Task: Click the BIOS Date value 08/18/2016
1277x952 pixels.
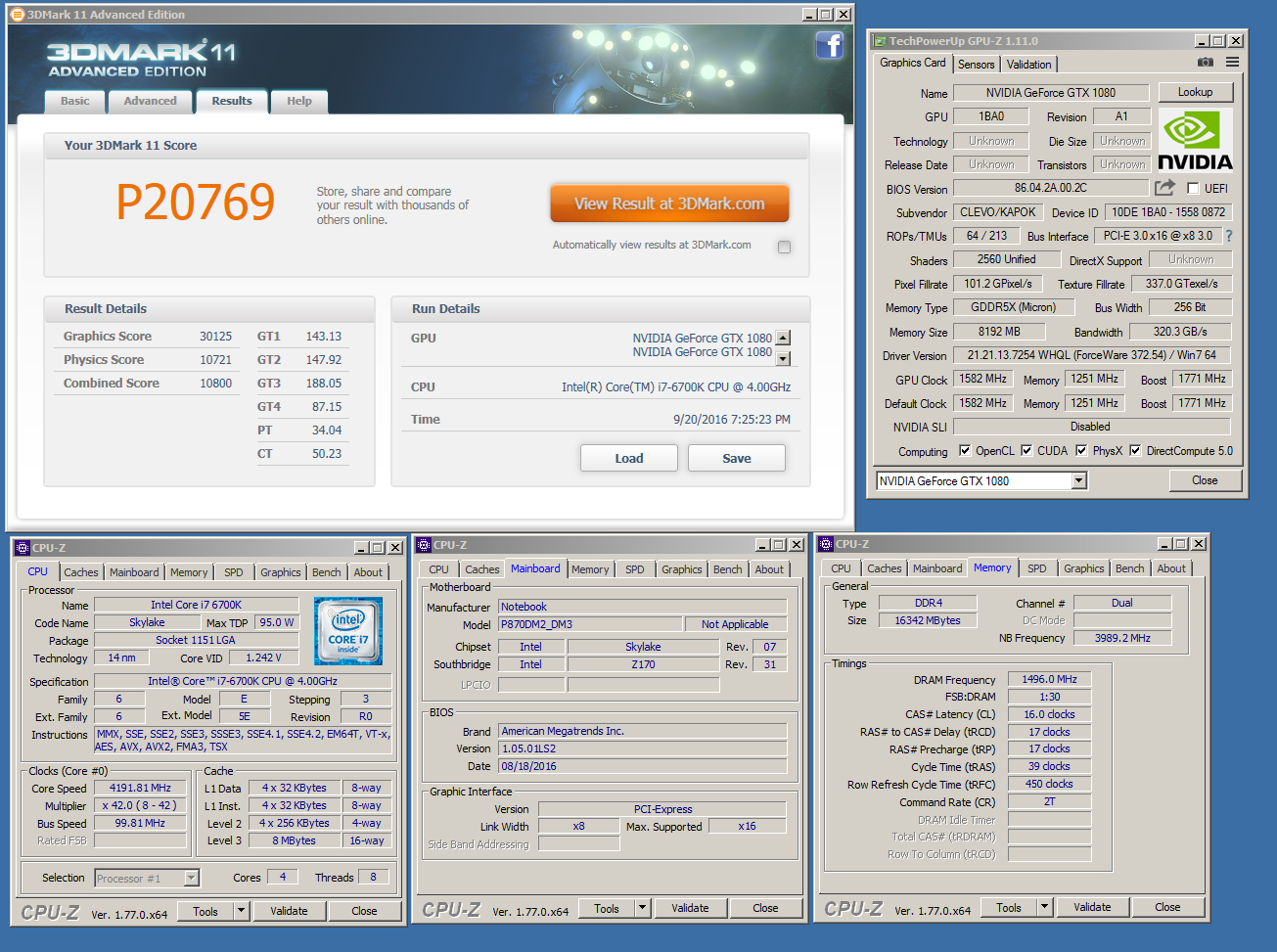Action: [x=642, y=766]
